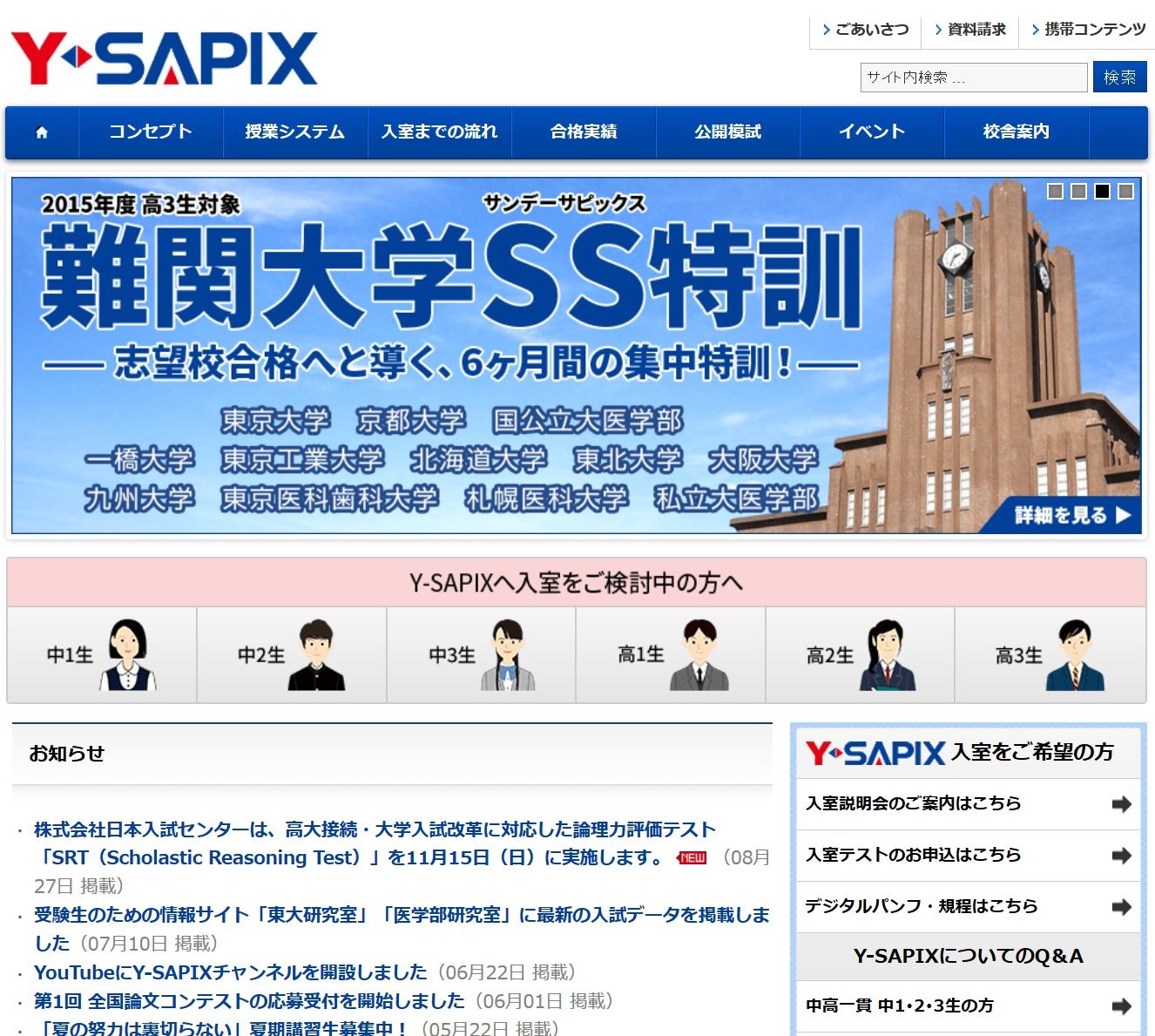This screenshot has height=1036, width=1155.
Task: Open the 全国論文コンテスト news link
Action: [249, 1000]
